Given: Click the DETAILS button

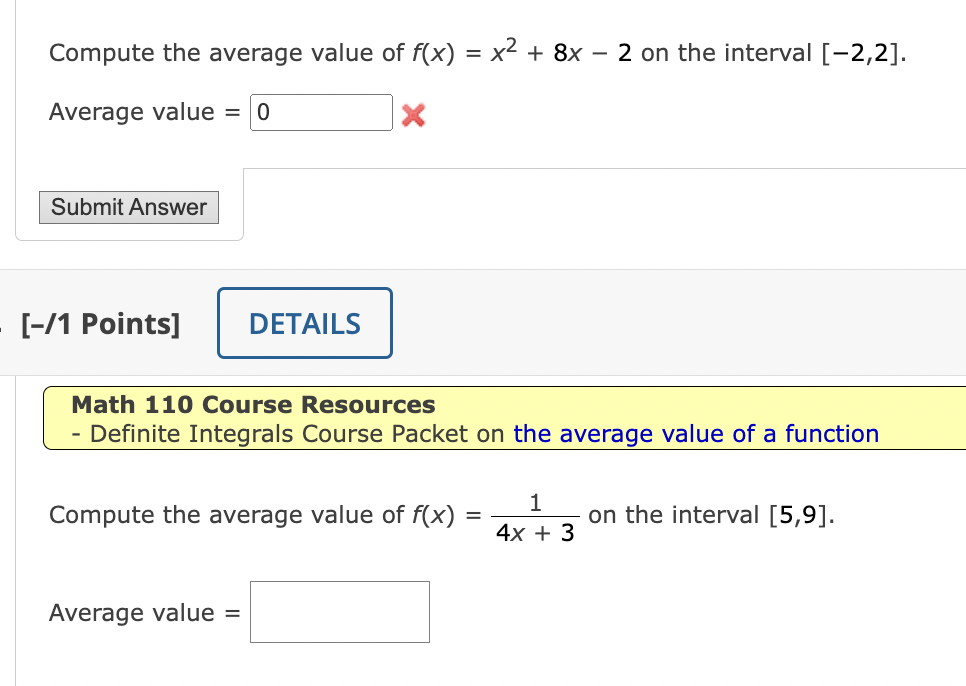Looking at the screenshot, I should pyautogui.click(x=304, y=322).
